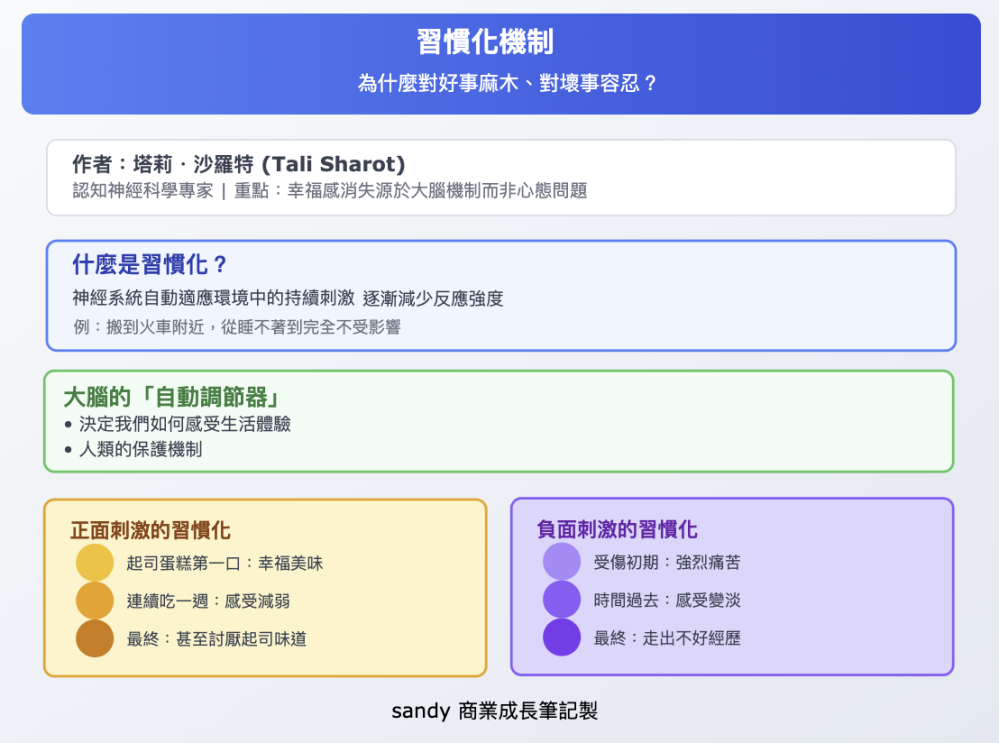Click heading 正面刺激的習慣化
Image resolution: width=999 pixels, height=743 pixels.
150,530
